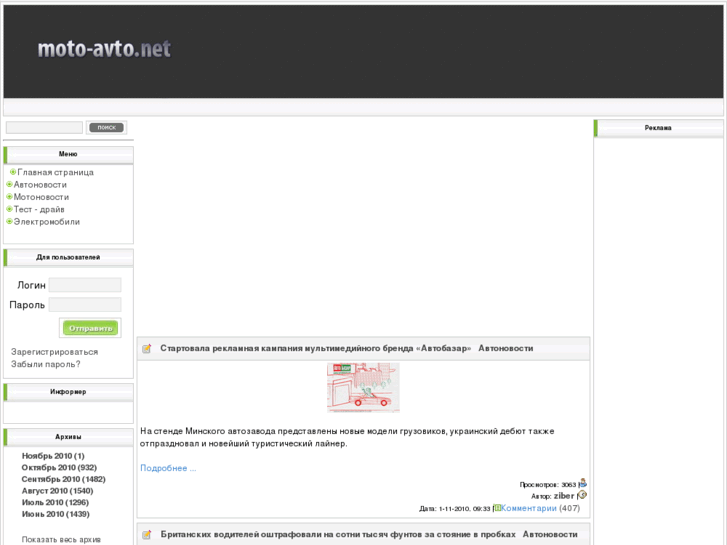Open Автоновости category of Автобазар article
Screen dimensions: 727x545
506,348
